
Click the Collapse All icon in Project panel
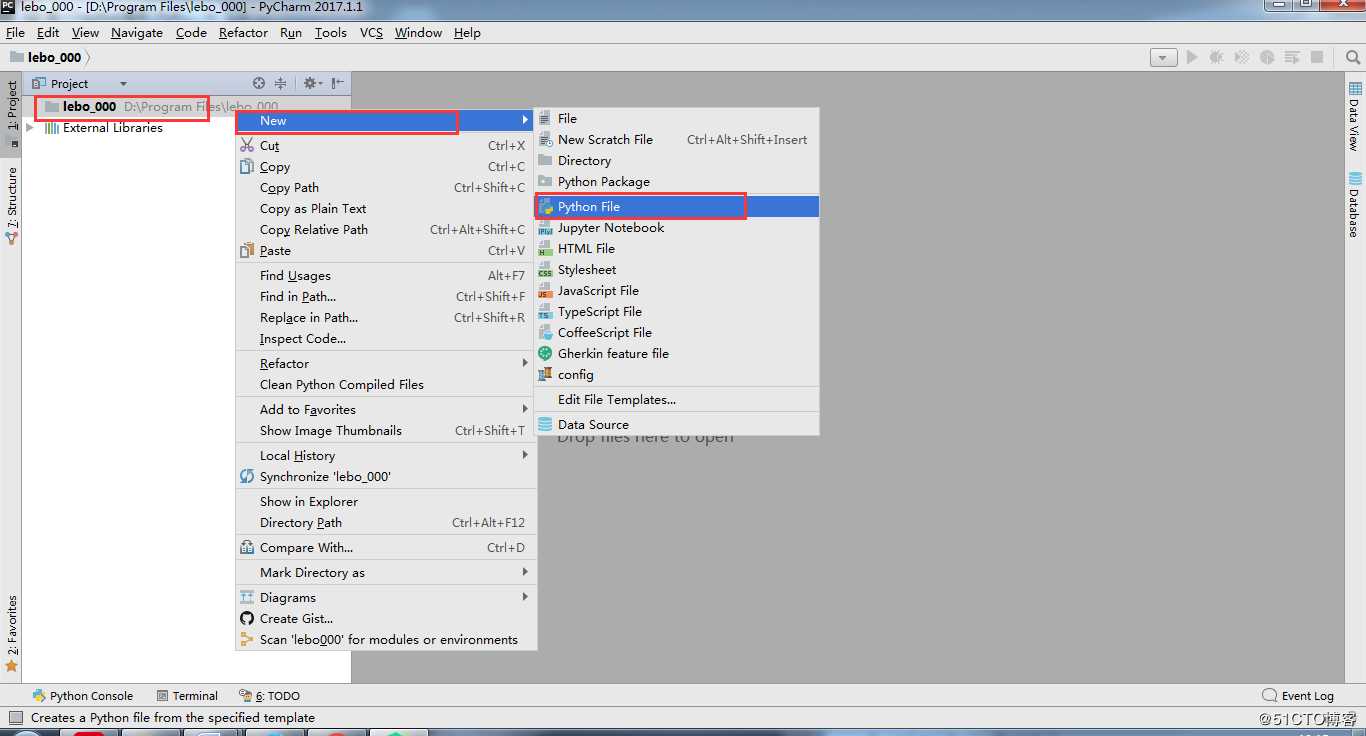tap(281, 83)
